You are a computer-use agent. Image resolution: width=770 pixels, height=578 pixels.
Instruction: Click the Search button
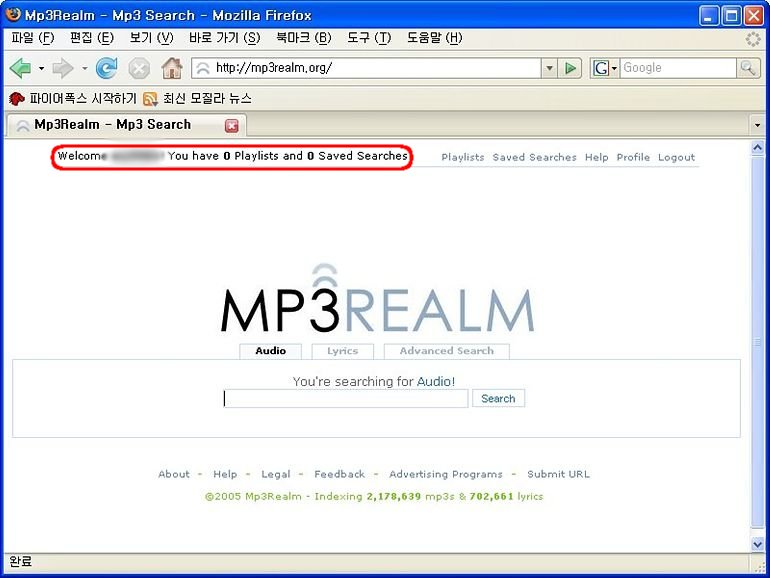pyautogui.click(x=498, y=398)
